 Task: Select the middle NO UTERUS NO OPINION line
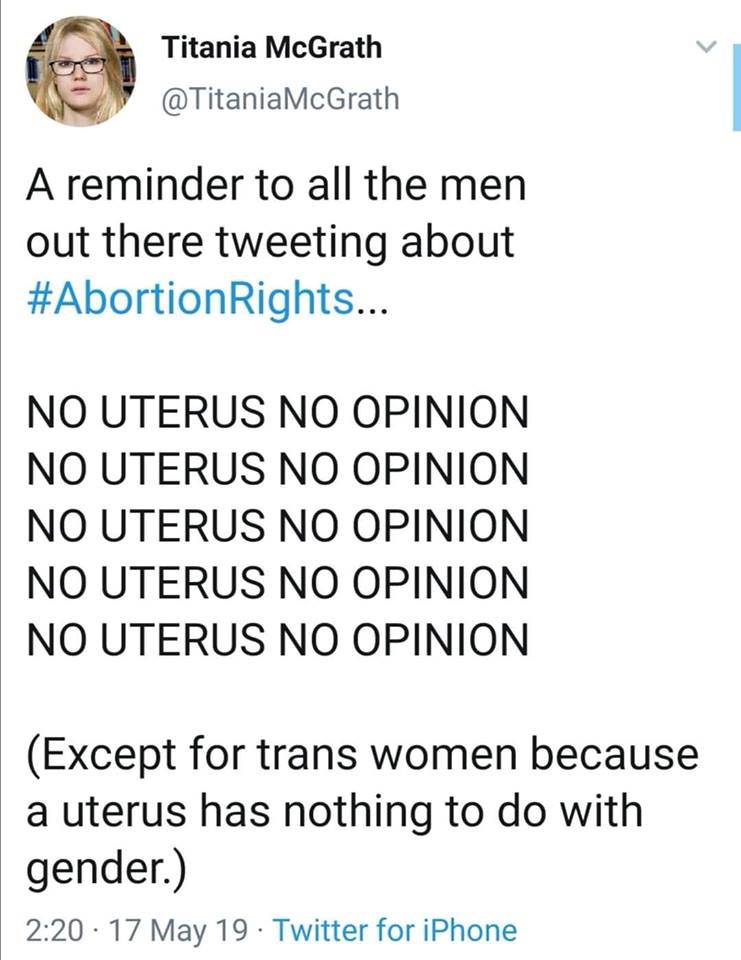point(277,525)
